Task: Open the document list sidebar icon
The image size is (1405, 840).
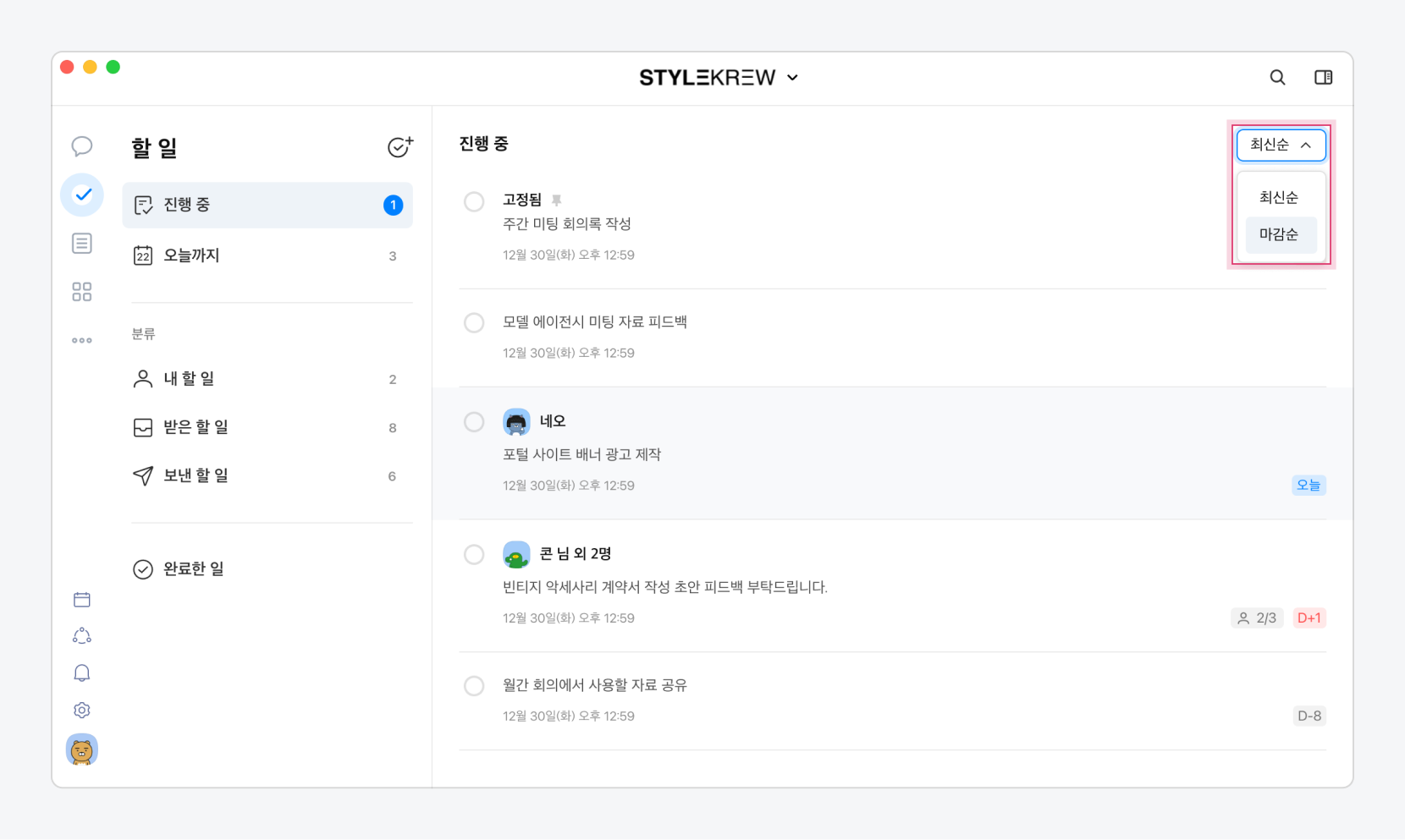Action: [x=82, y=244]
